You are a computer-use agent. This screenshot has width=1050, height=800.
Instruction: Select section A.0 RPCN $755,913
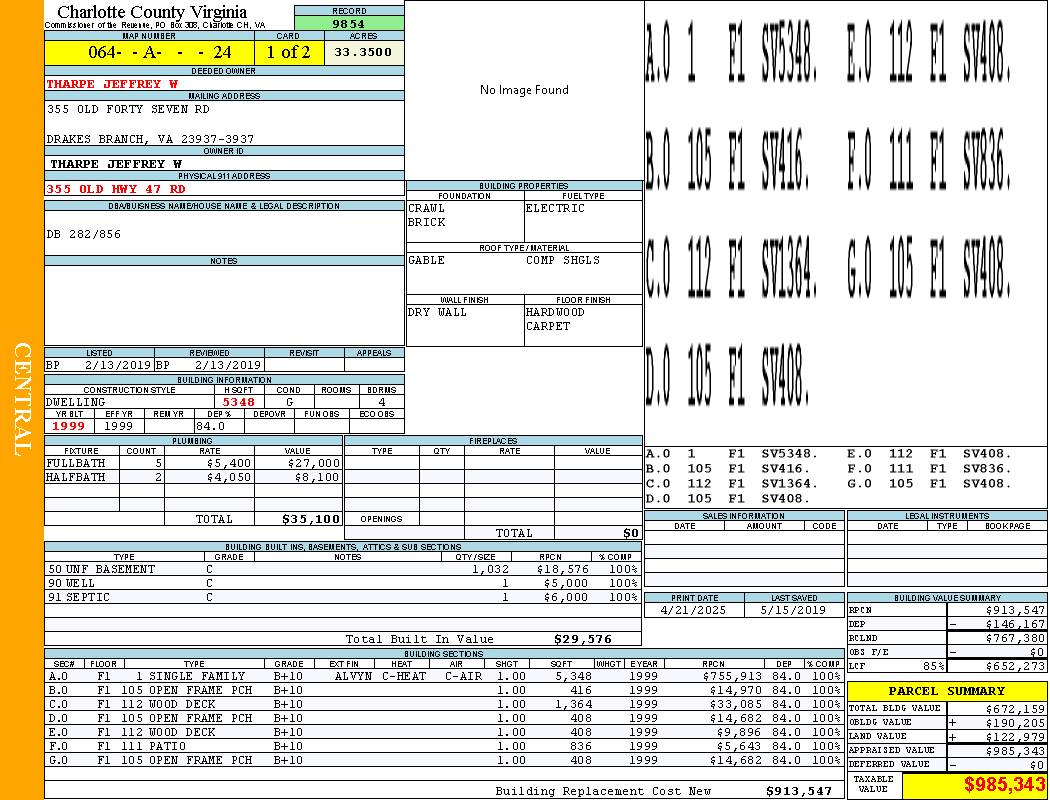point(733,676)
